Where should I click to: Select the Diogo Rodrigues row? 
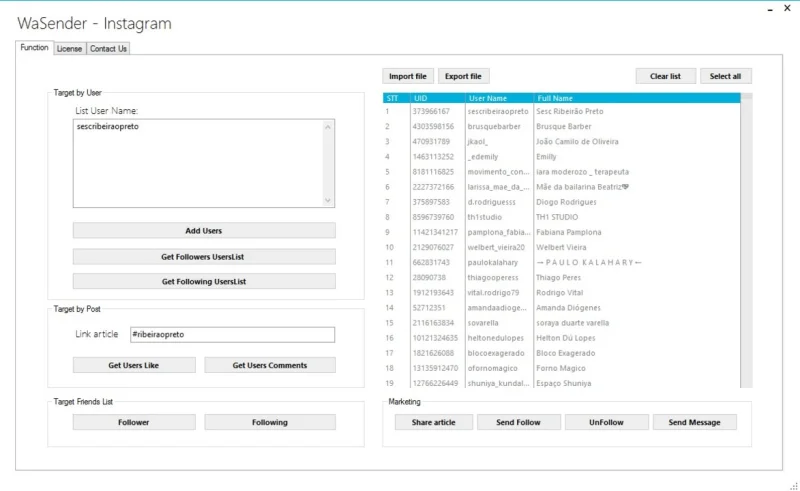(x=561, y=202)
